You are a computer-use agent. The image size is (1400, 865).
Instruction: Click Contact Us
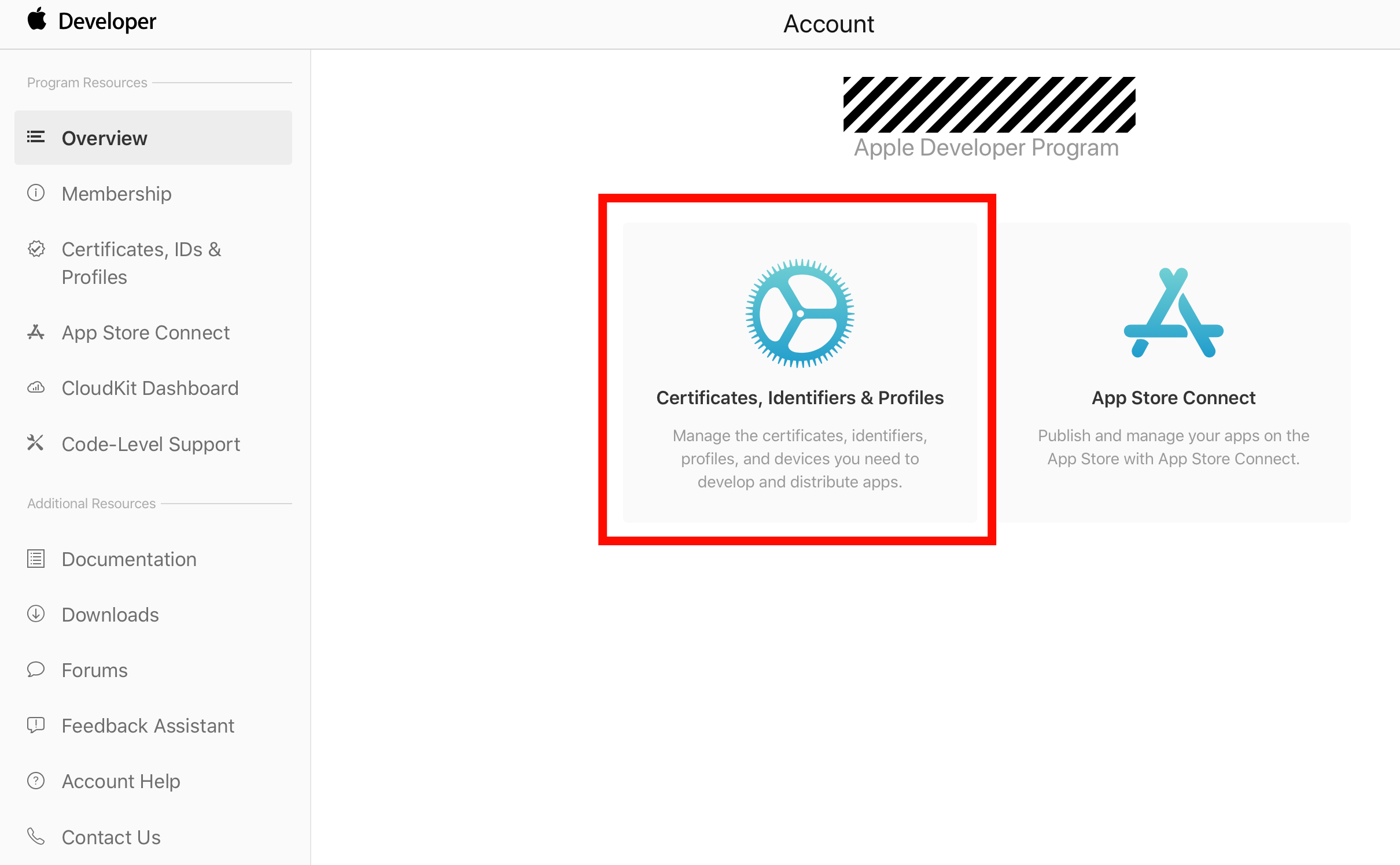[111, 837]
